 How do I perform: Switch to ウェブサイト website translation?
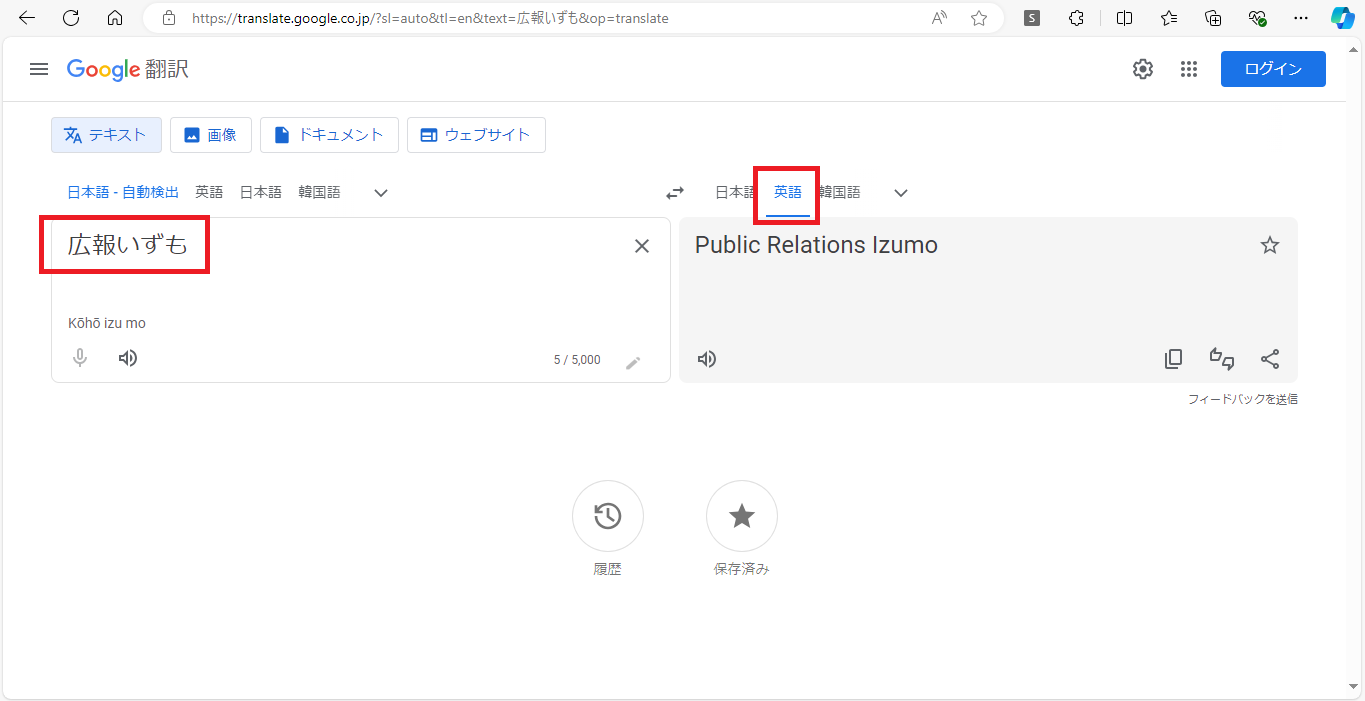click(x=476, y=135)
